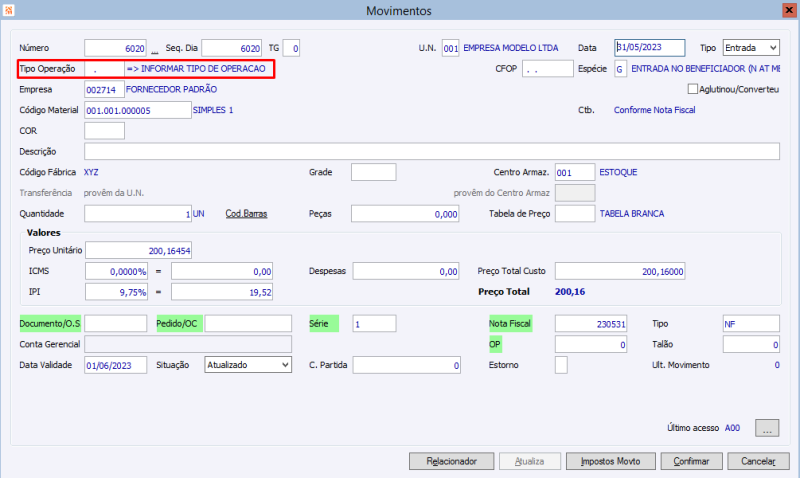Click the INFORMAR TIPO DE OPERACAO text
This screenshot has width=800, height=478.
(x=203, y=69)
